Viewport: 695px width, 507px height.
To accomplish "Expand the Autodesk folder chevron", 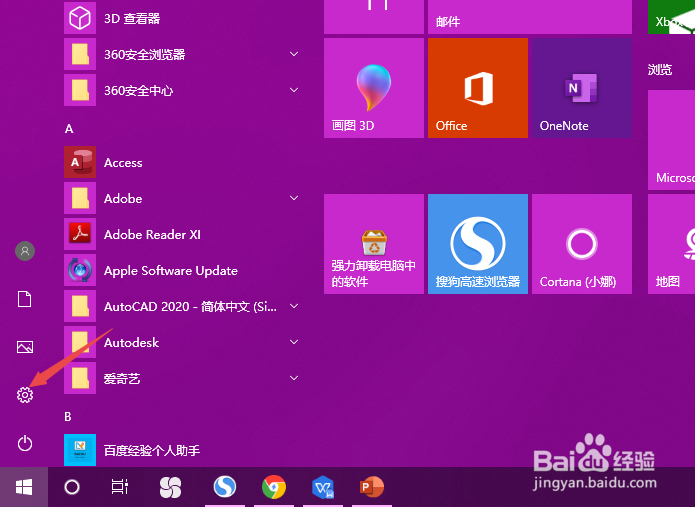I will pyautogui.click(x=294, y=342).
